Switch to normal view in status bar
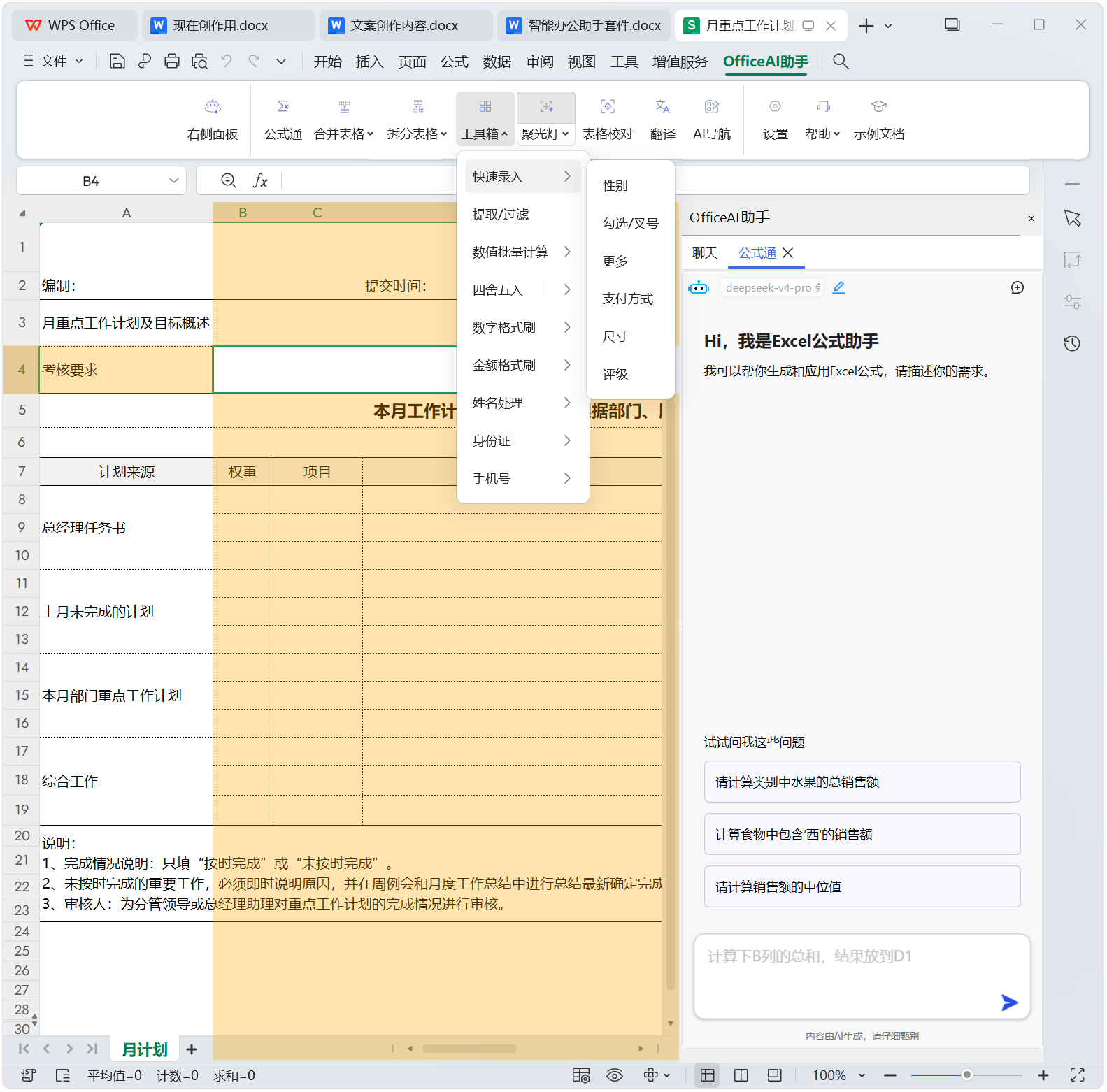The width and height of the screenshot is (1107, 1092). (708, 1075)
